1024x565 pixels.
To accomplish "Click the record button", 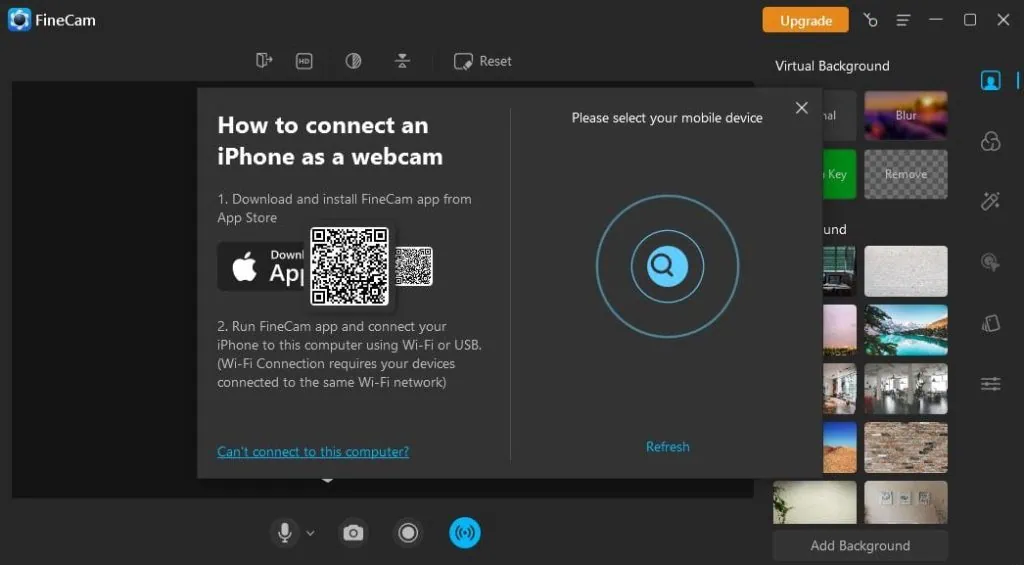I will point(408,533).
